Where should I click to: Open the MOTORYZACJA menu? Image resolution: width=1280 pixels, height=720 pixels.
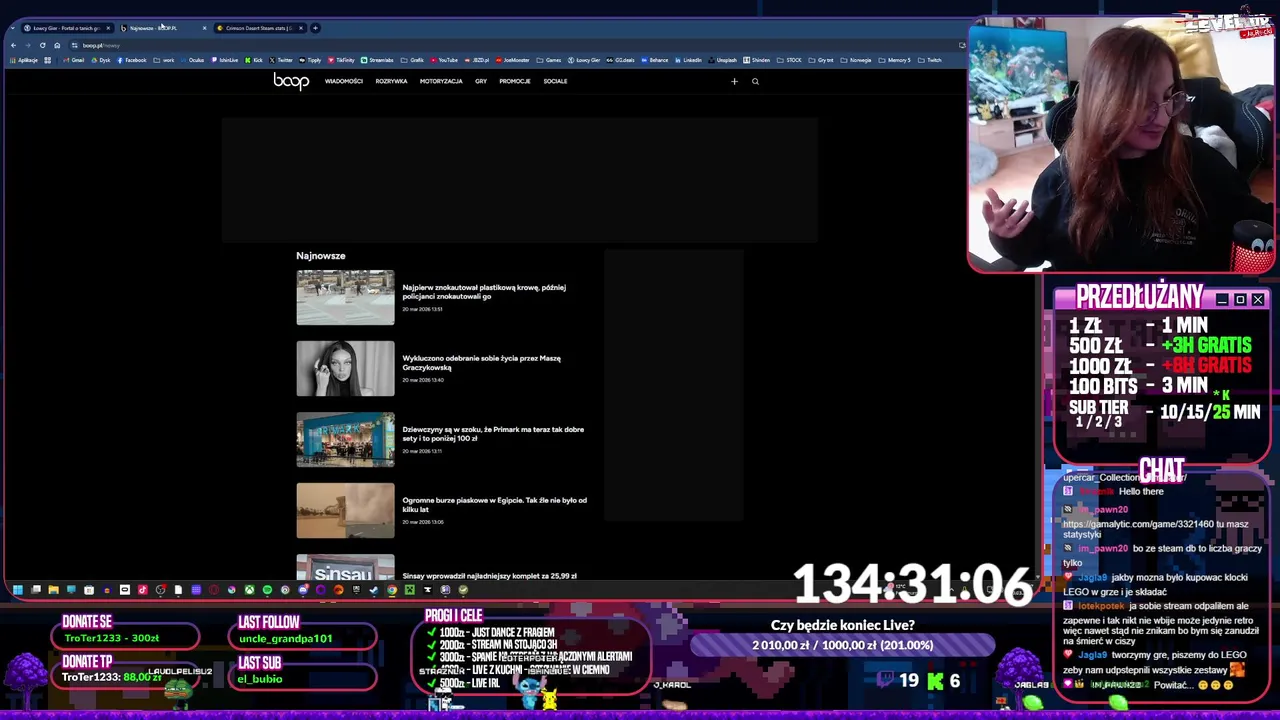[x=441, y=81]
